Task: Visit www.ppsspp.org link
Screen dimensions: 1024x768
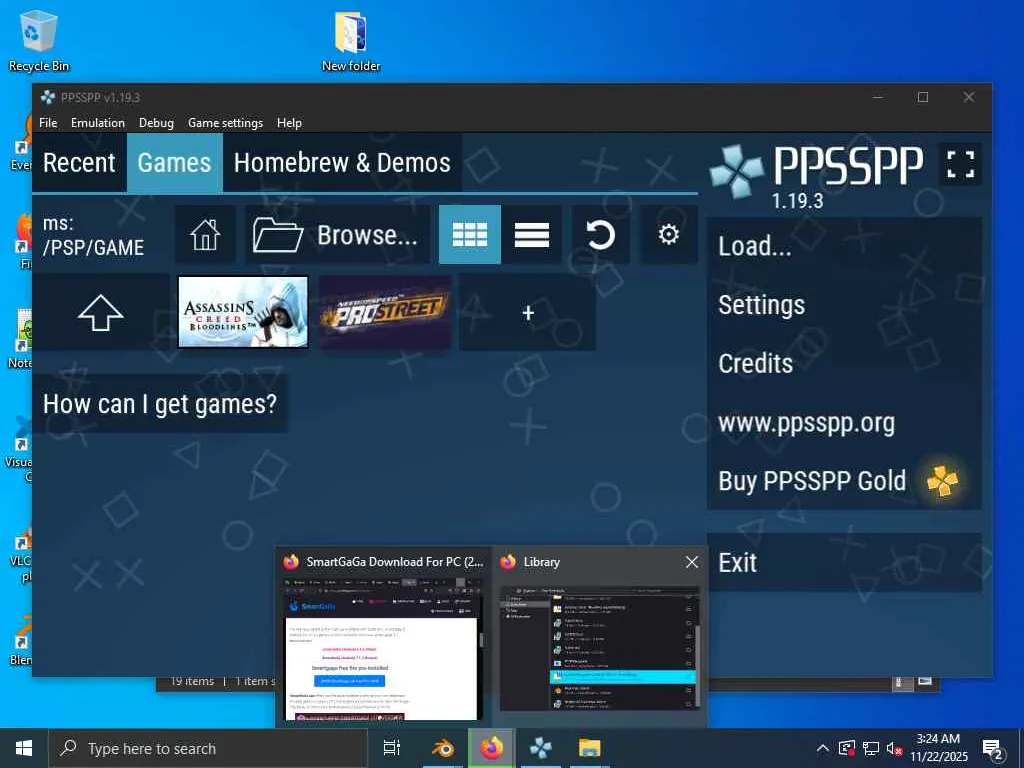Action: [x=844, y=423]
